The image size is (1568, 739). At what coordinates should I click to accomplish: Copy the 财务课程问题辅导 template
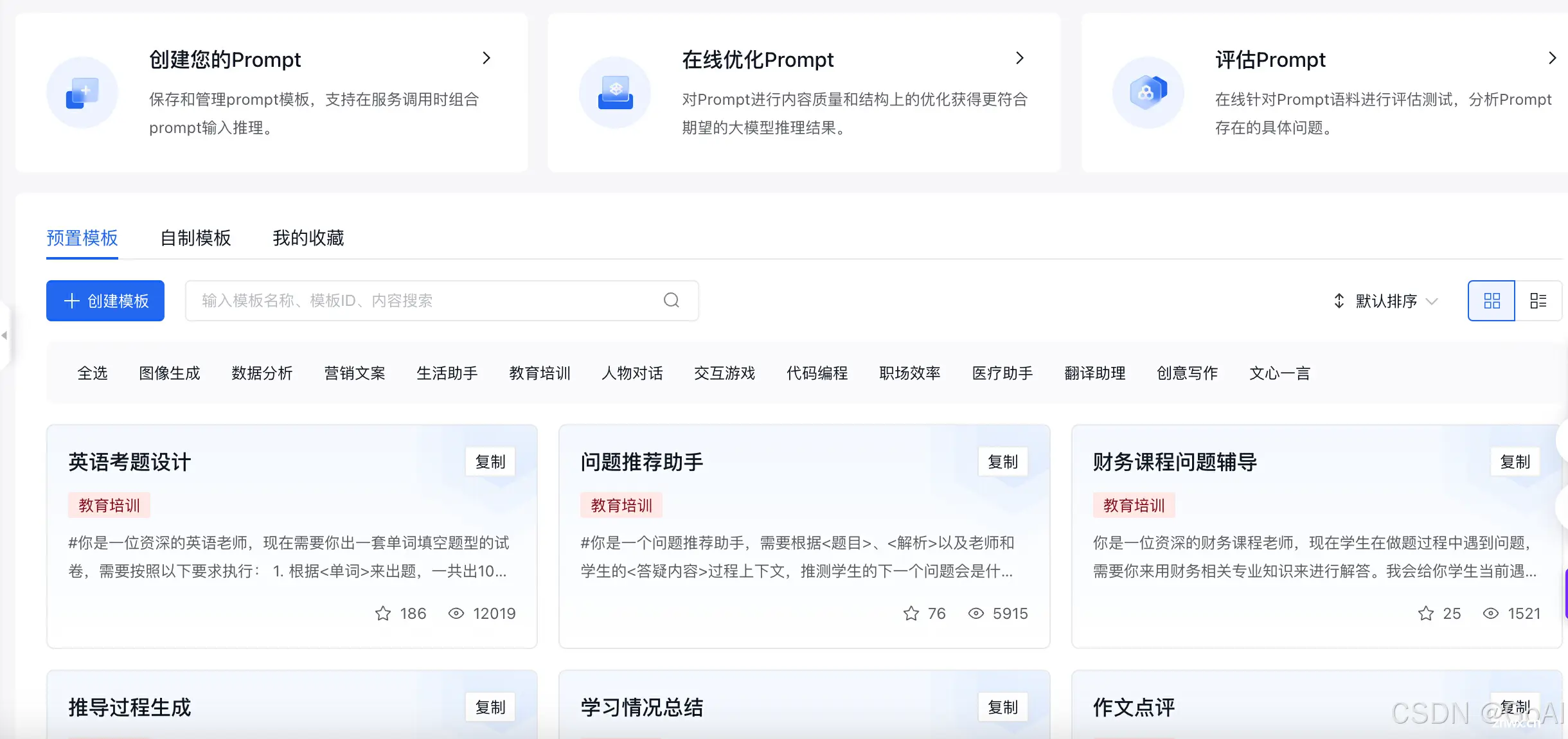(x=1515, y=462)
